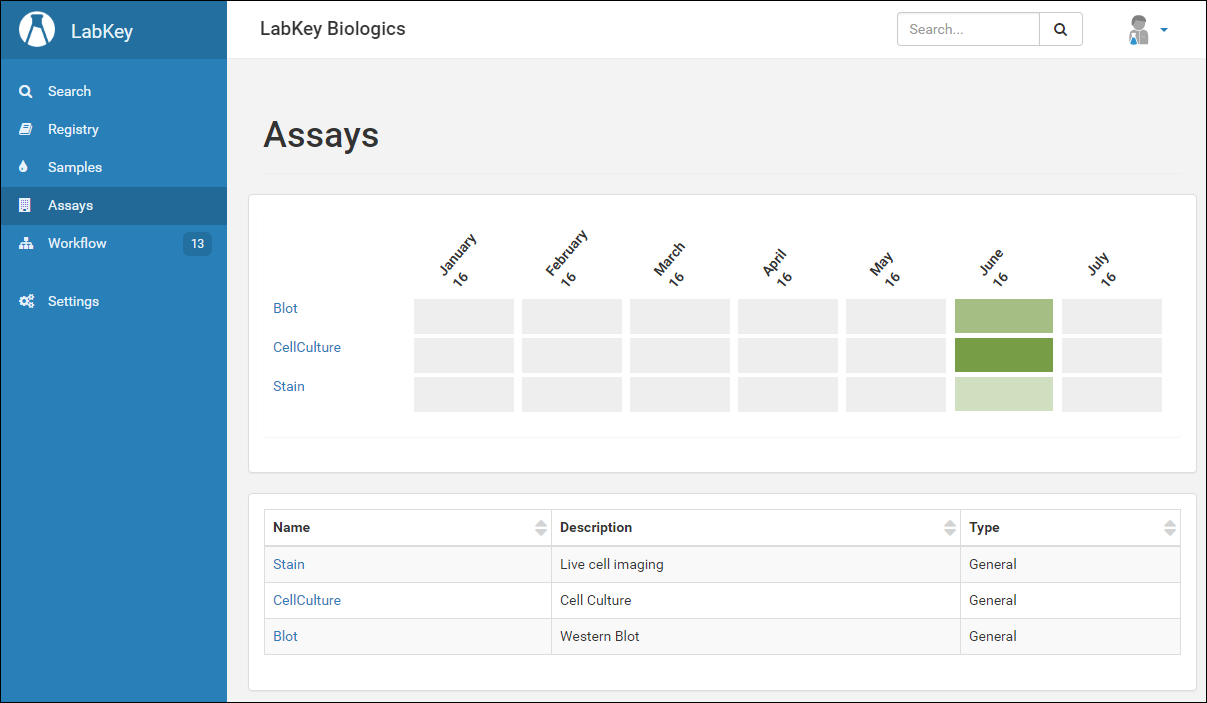
Task: Click the Search magnifier icon in sidebar
Action: 26,91
